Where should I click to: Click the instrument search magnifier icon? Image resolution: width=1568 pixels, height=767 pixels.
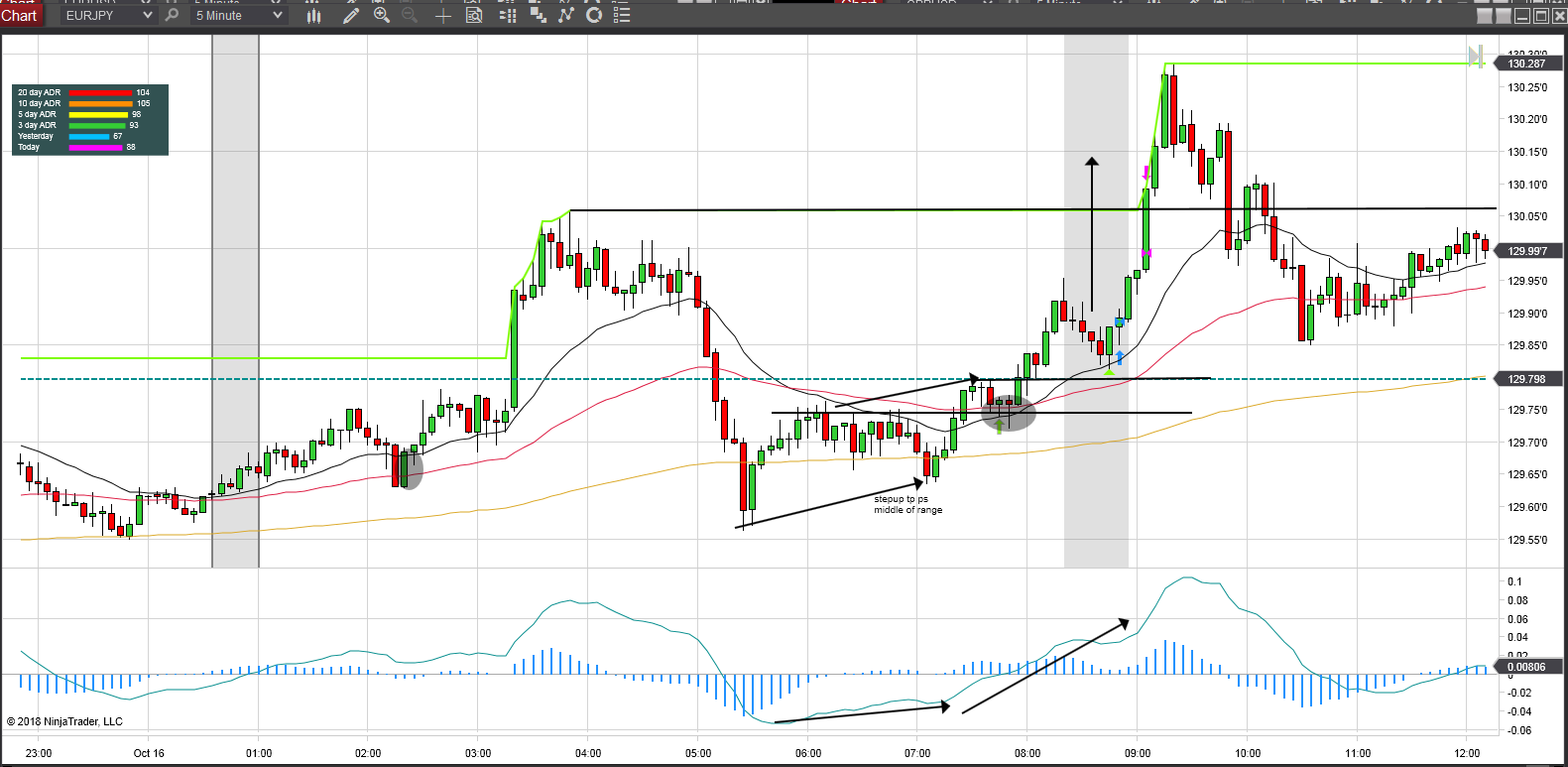point(172,15)
